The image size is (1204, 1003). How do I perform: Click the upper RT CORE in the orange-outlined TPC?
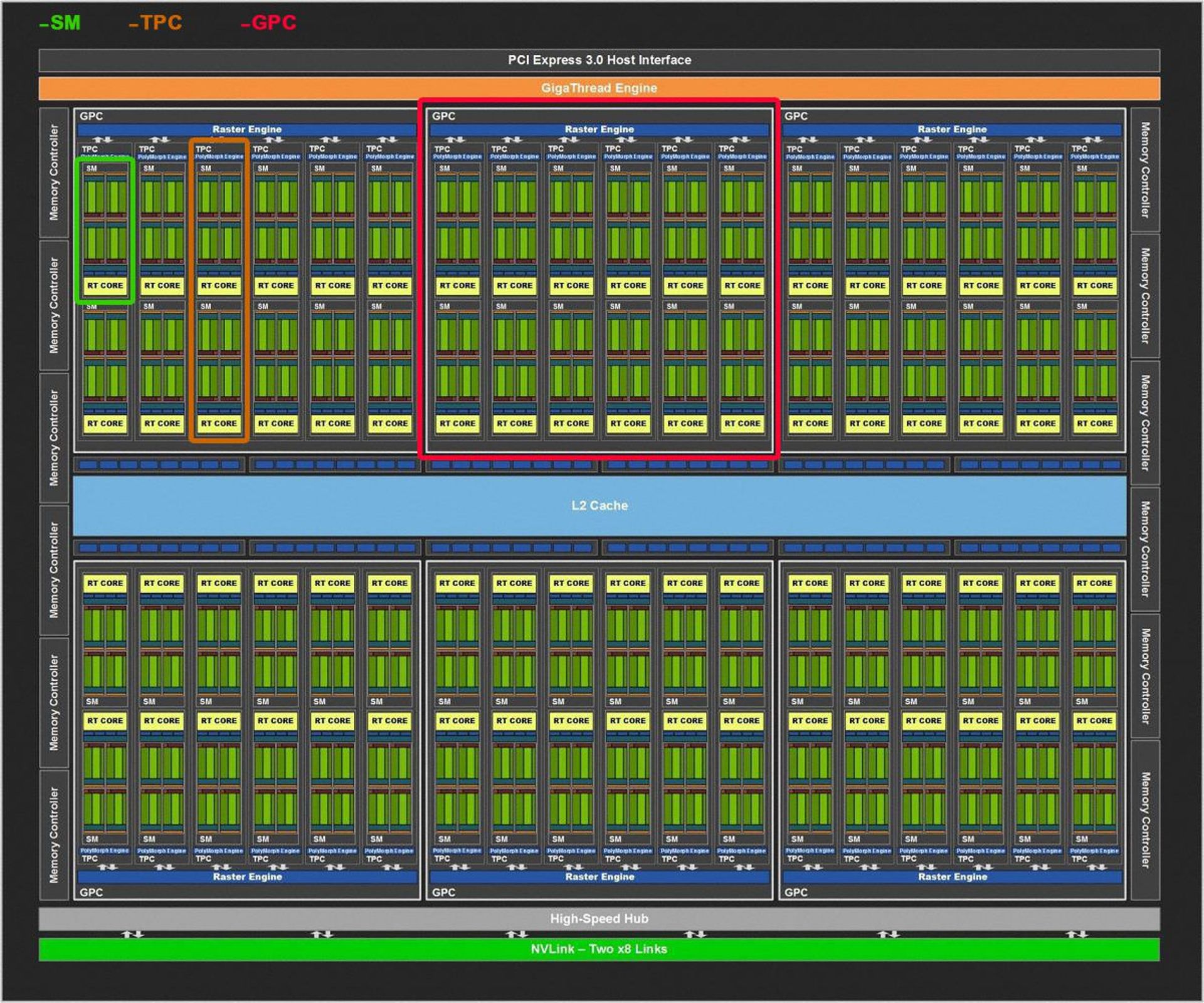pos(219,286)
